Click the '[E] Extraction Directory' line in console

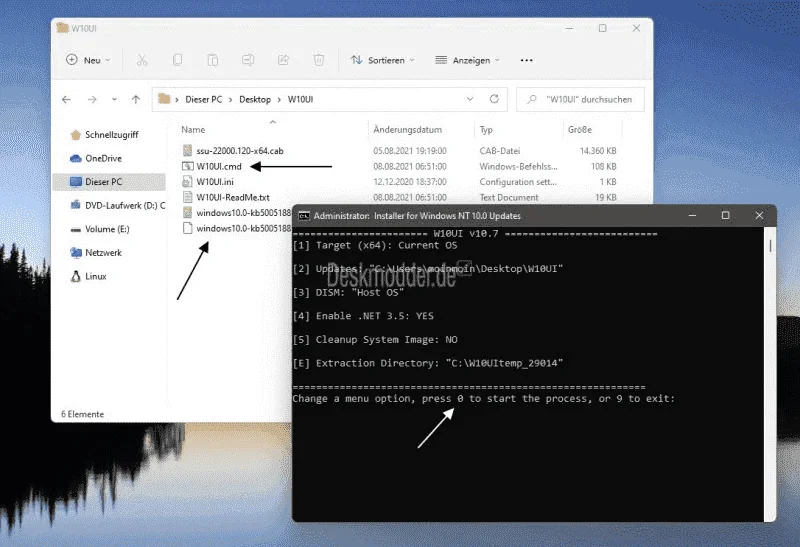pos(428,363)
